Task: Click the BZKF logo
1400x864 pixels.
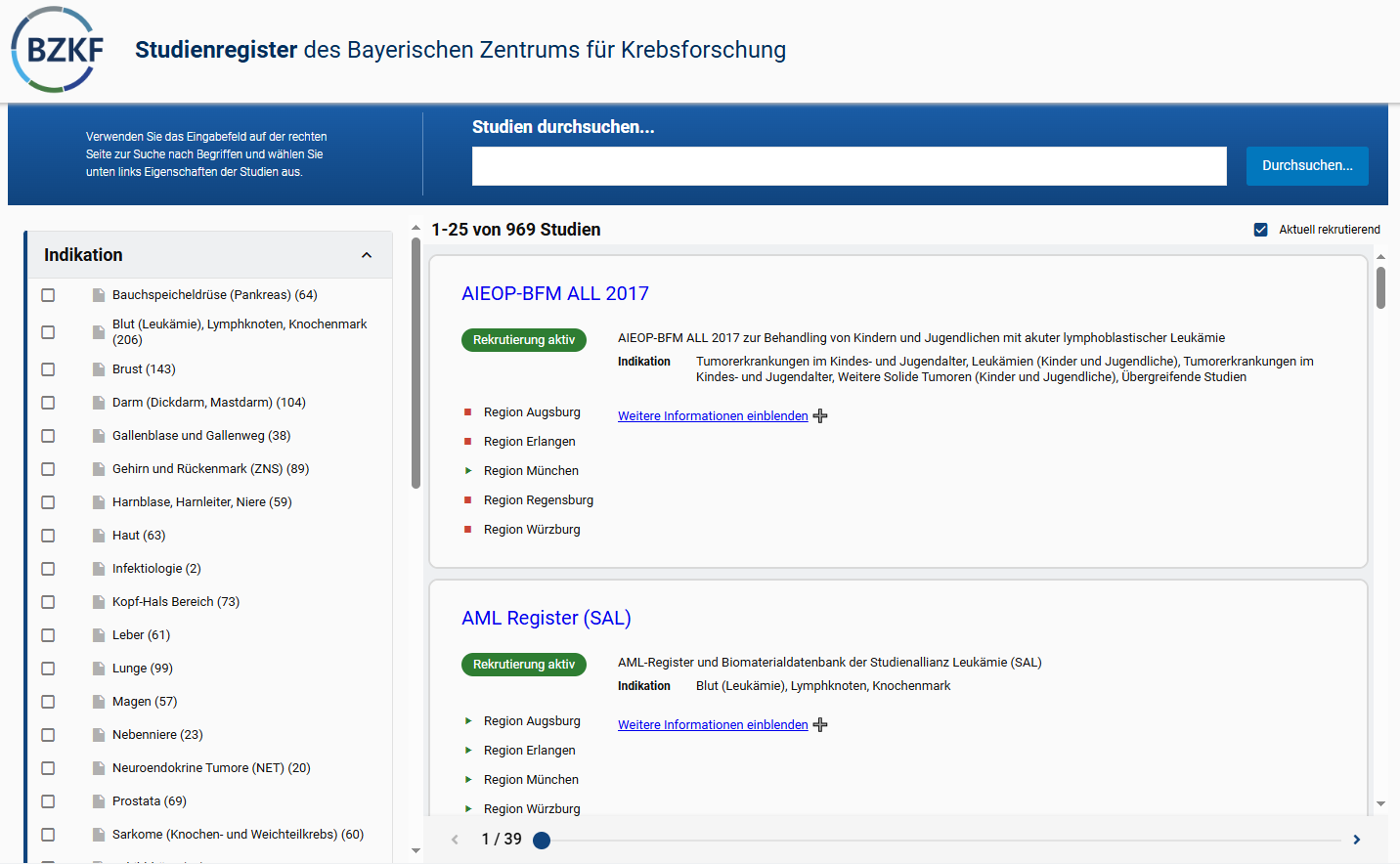Action: (x=57, y=50)
